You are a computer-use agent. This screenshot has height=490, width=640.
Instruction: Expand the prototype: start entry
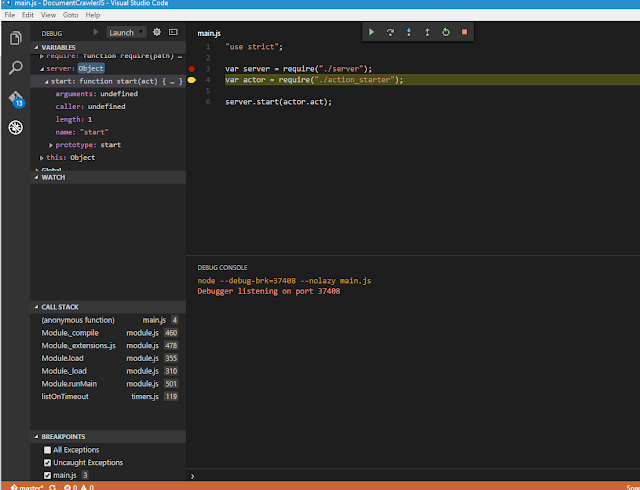51,145
